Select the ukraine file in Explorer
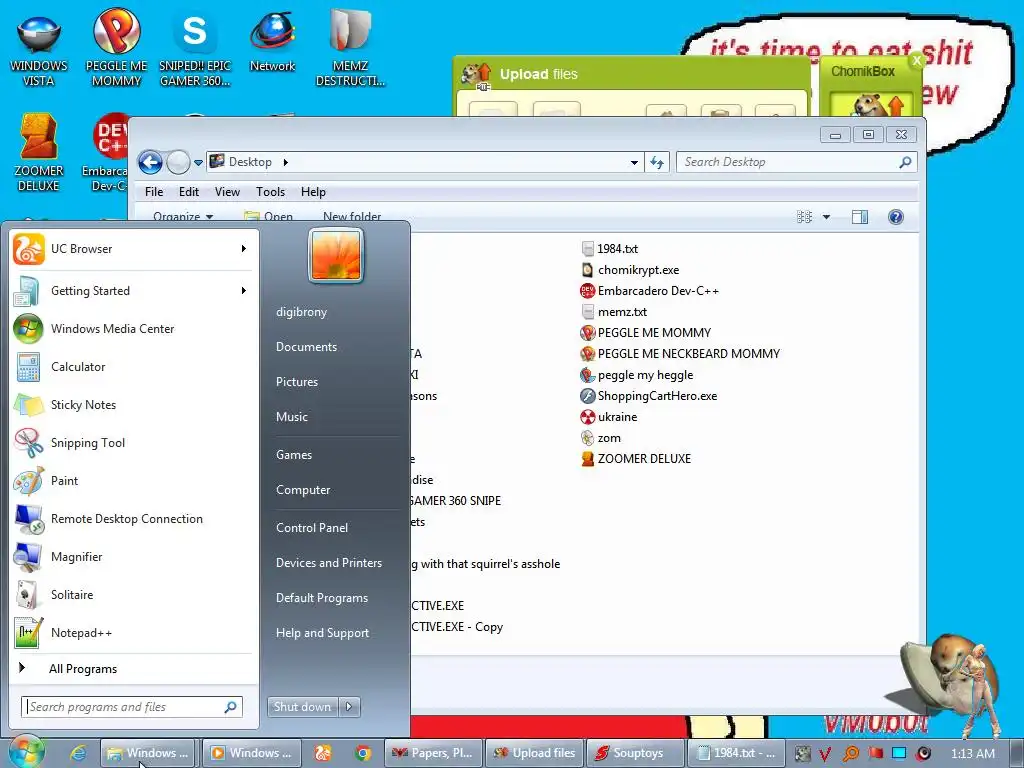 [609, 417]
